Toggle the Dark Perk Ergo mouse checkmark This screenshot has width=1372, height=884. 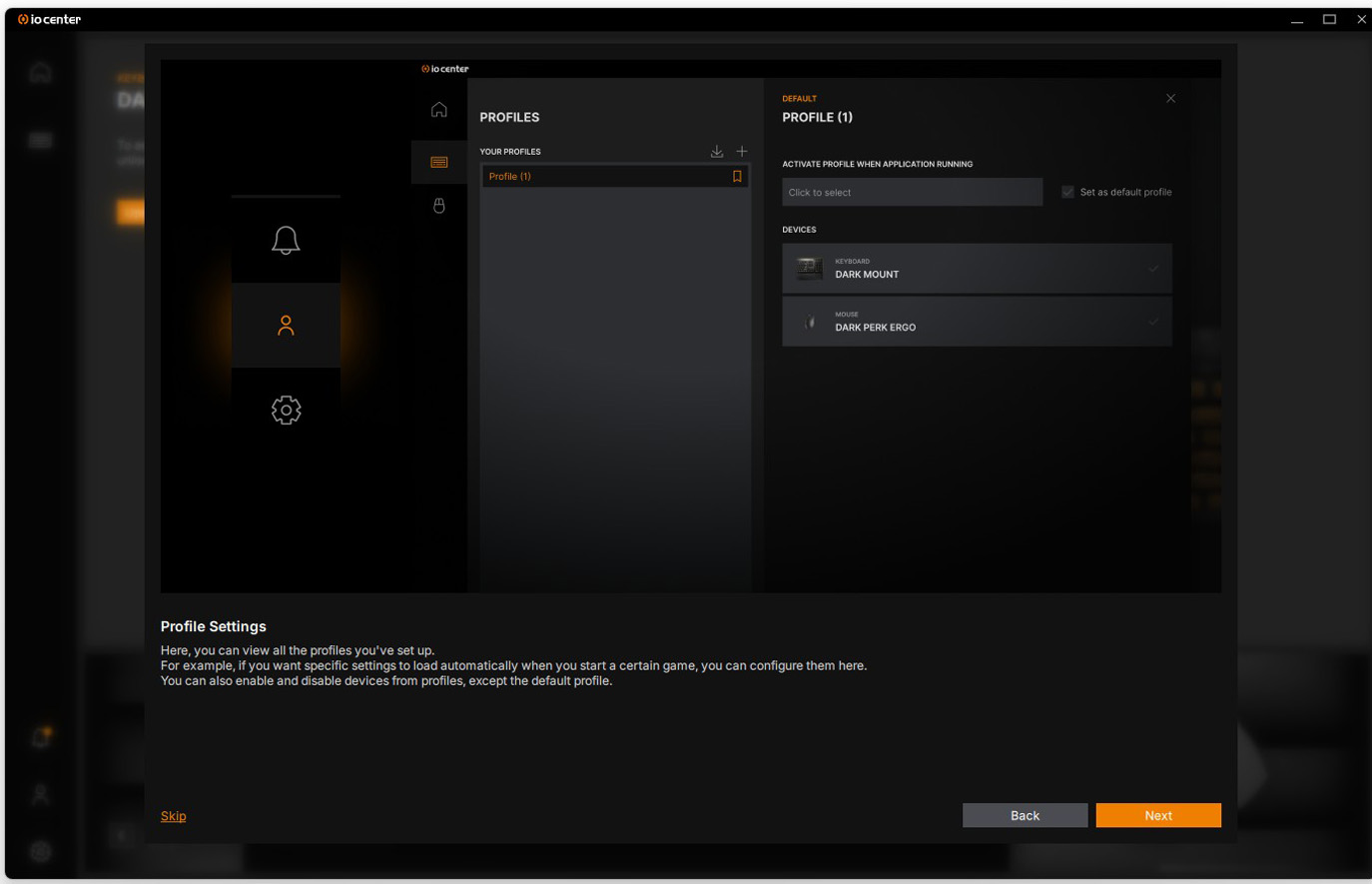[1153, 322]
